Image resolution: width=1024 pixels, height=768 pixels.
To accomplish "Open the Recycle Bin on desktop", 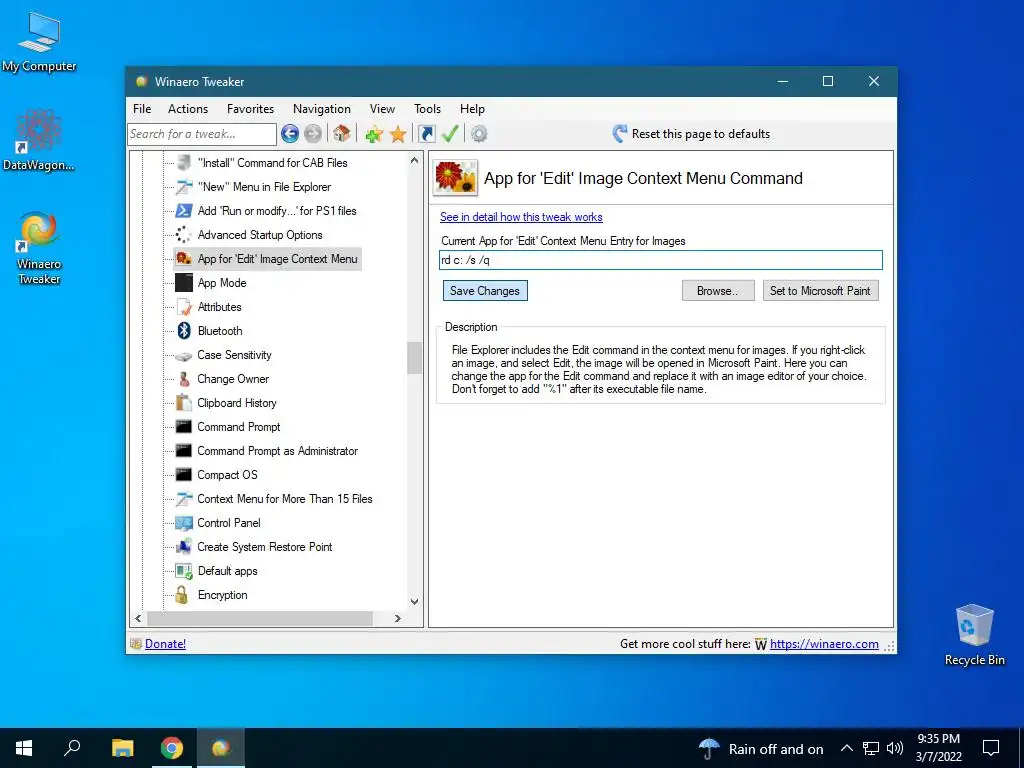I will point(974,635).
